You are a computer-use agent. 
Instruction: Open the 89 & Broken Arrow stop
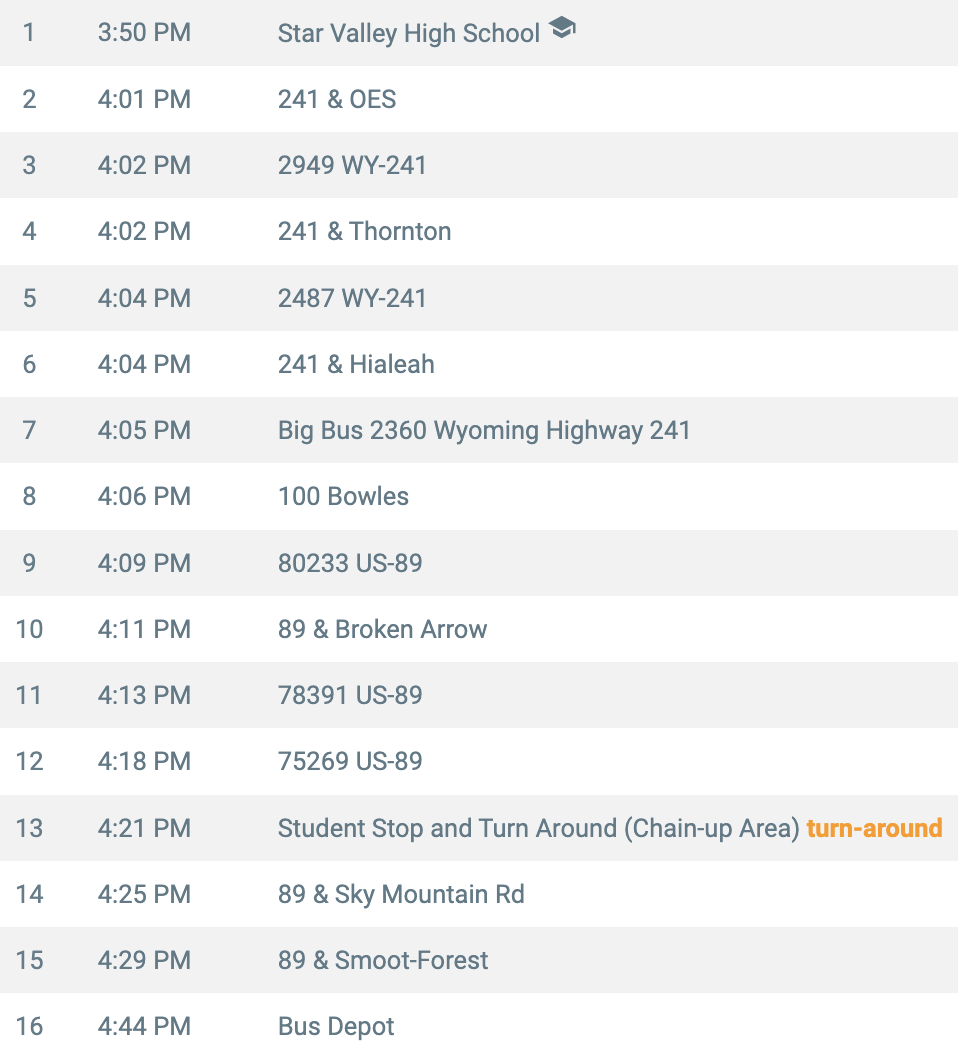click(382, 629)
